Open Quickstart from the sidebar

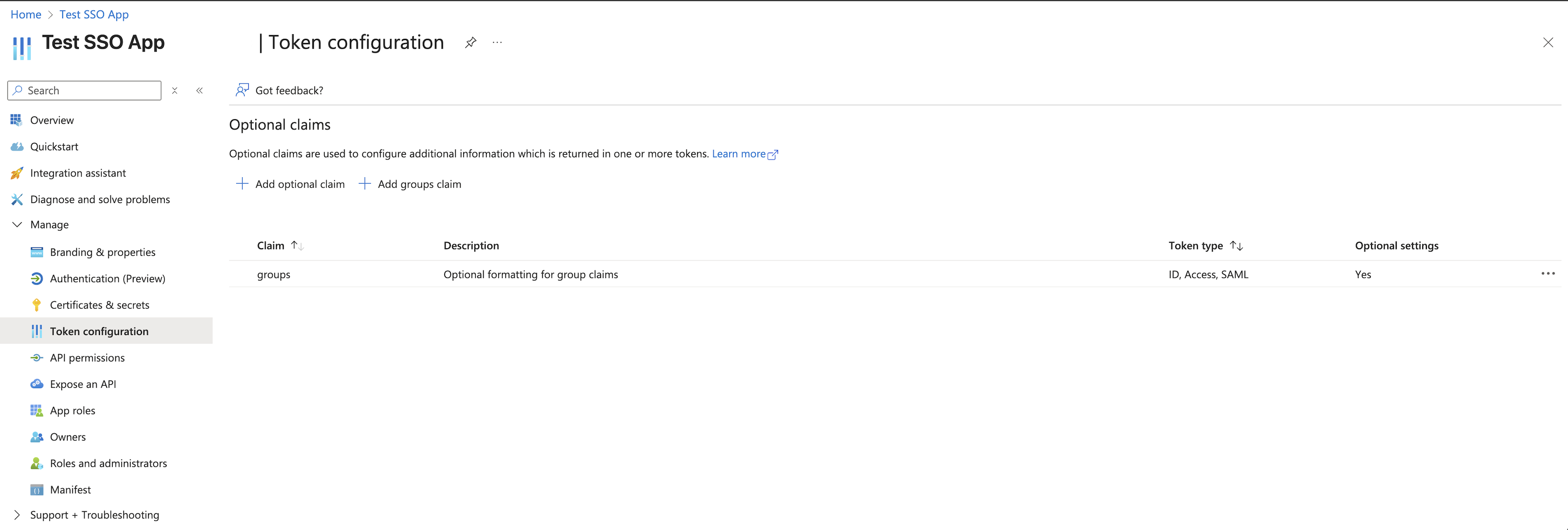point(54,147)
